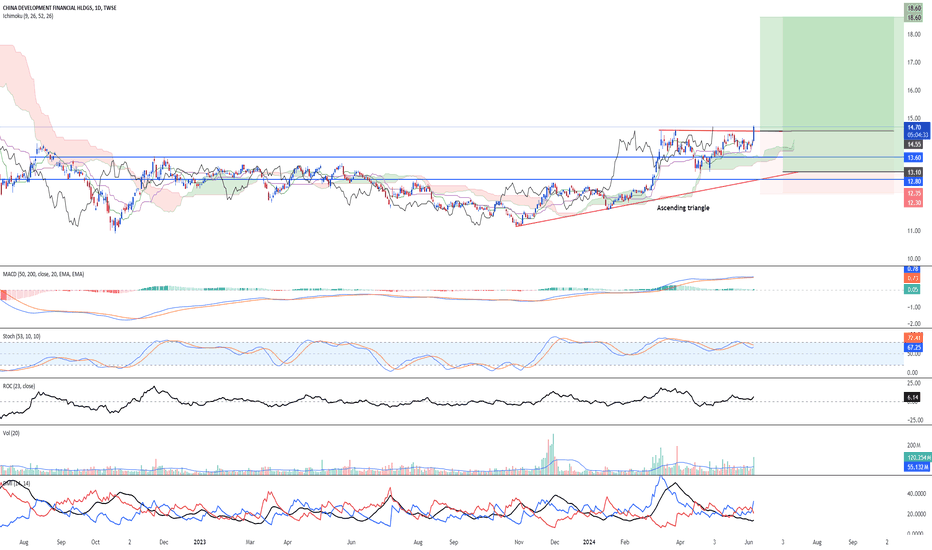
Task: Select the MACD (50, 200, close) indicator legend
Action: click(x=43, y=274)
